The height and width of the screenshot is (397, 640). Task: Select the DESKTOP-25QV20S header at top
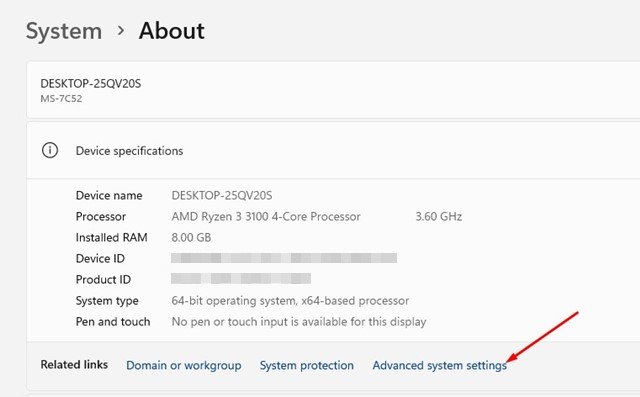point(91,84)
